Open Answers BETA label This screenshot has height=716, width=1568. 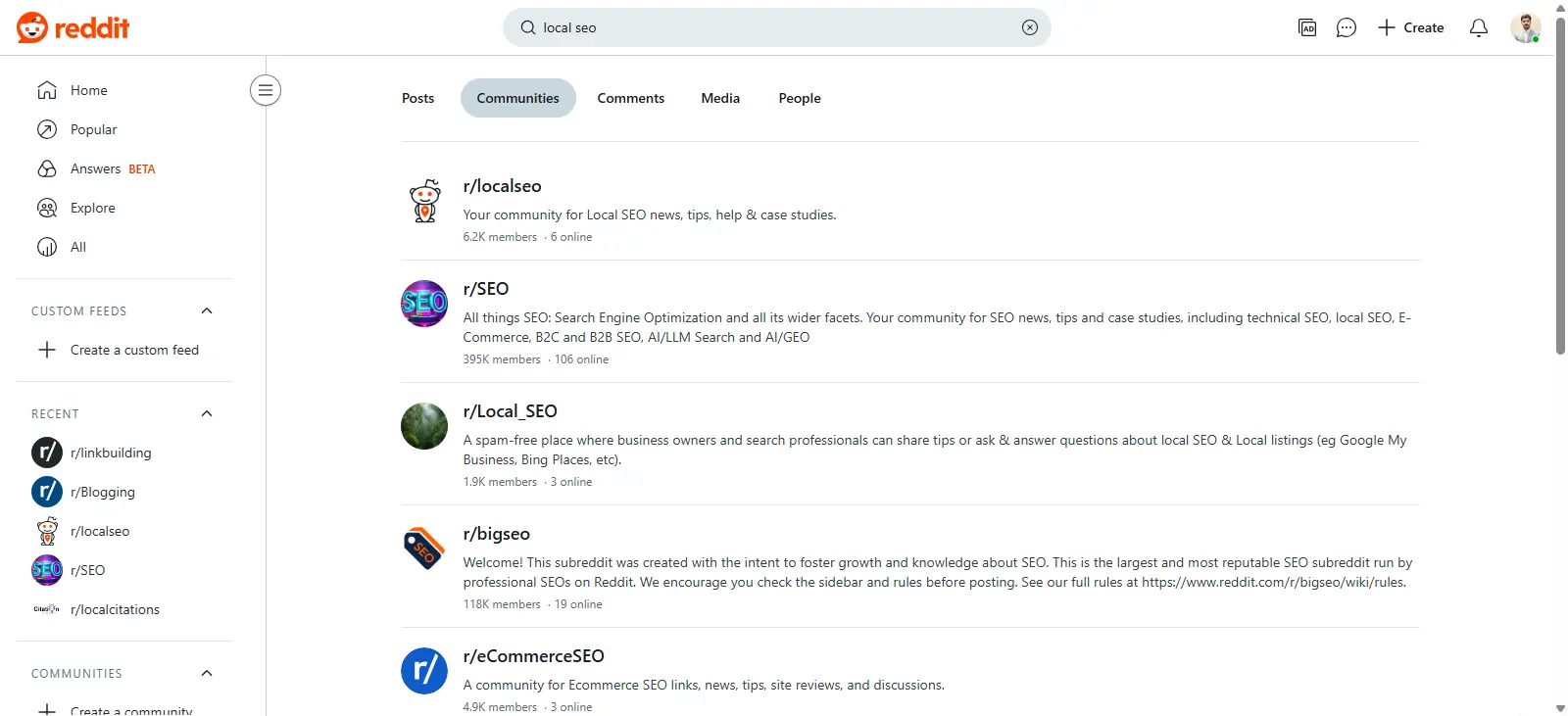[x=113, y=168]
